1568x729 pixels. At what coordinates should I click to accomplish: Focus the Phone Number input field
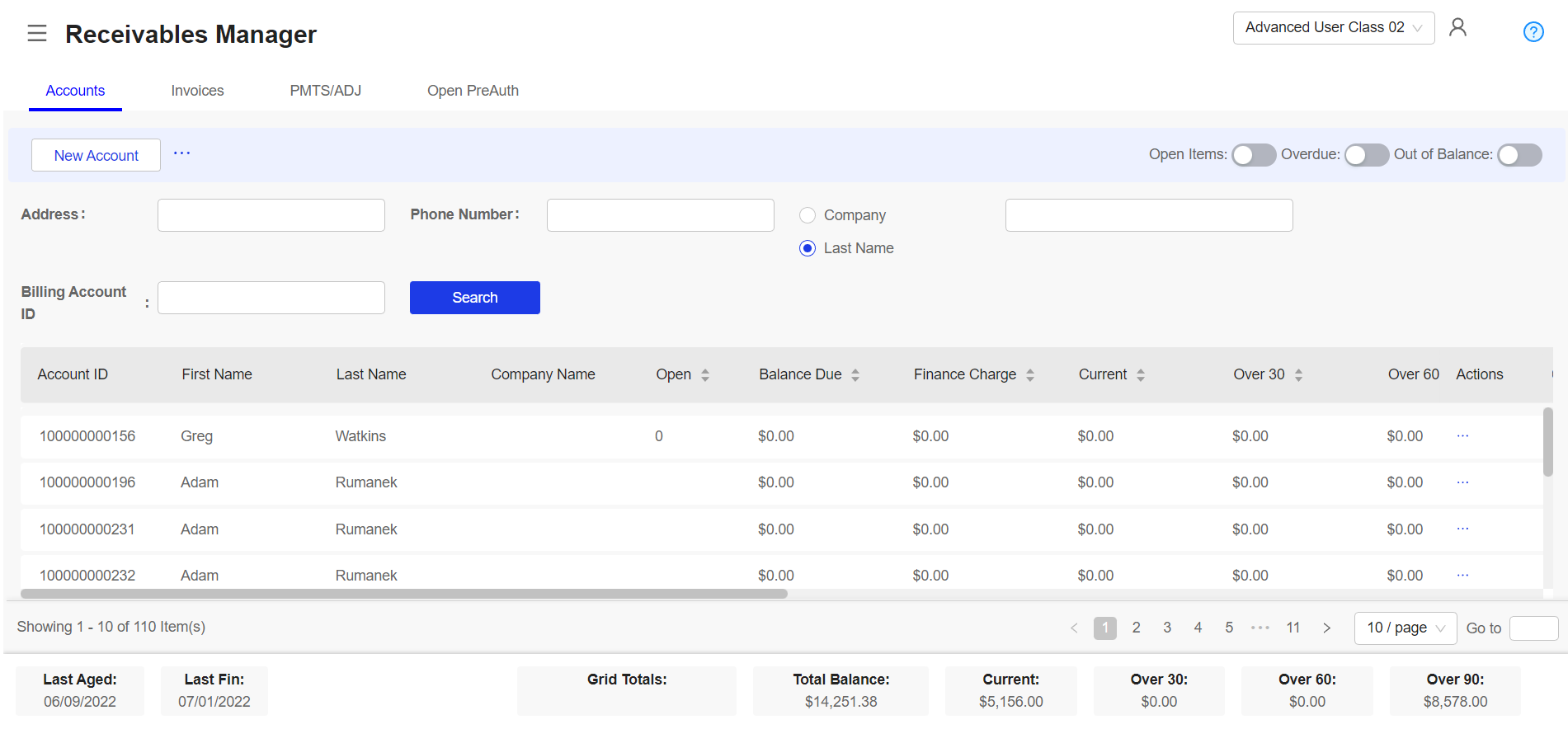pyautogui.click(x=661, y=215)
